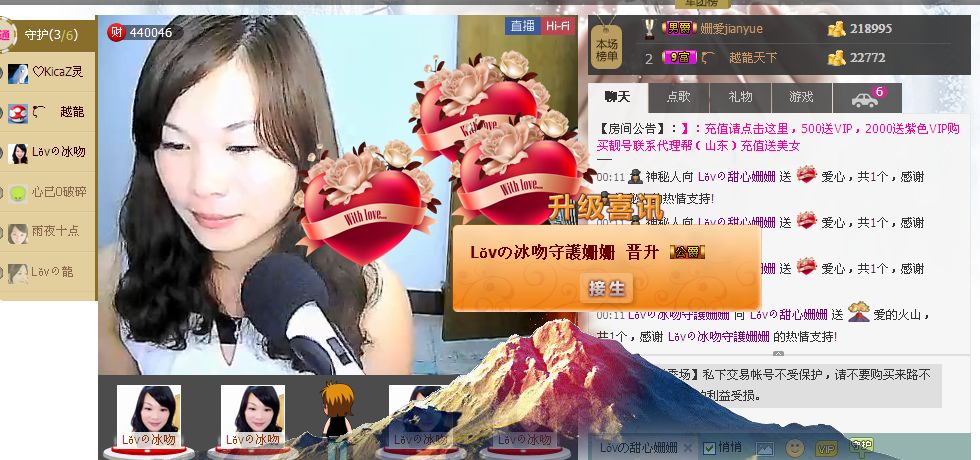Switch to the 游戏 games tab
The image size is (980, 460).
click(x=801, y=98)
